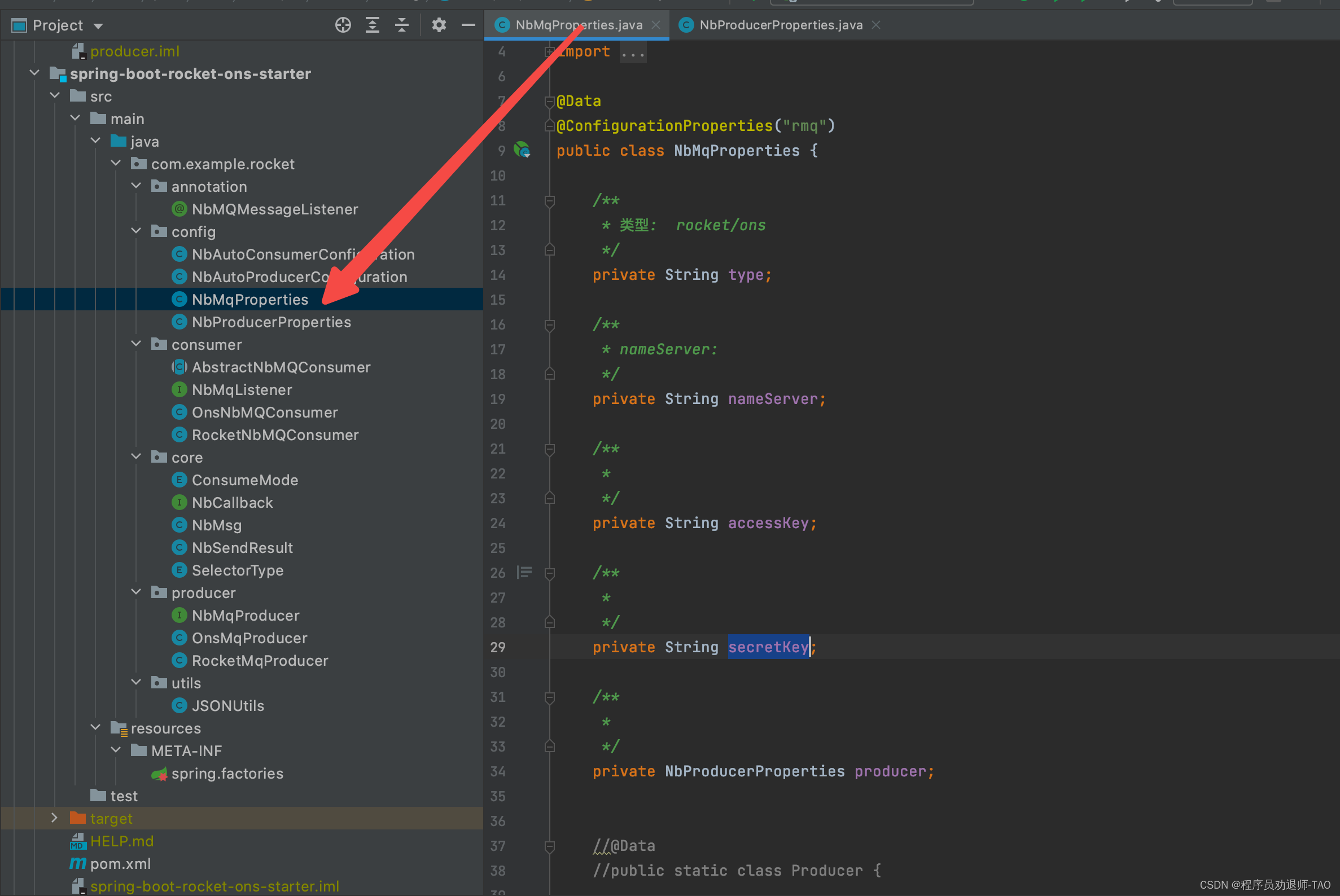Image resolution: width=1340 pixels, height=896 pixels.
Task: Click the locate/select opened file icon
Action: (x=343, y=25)
